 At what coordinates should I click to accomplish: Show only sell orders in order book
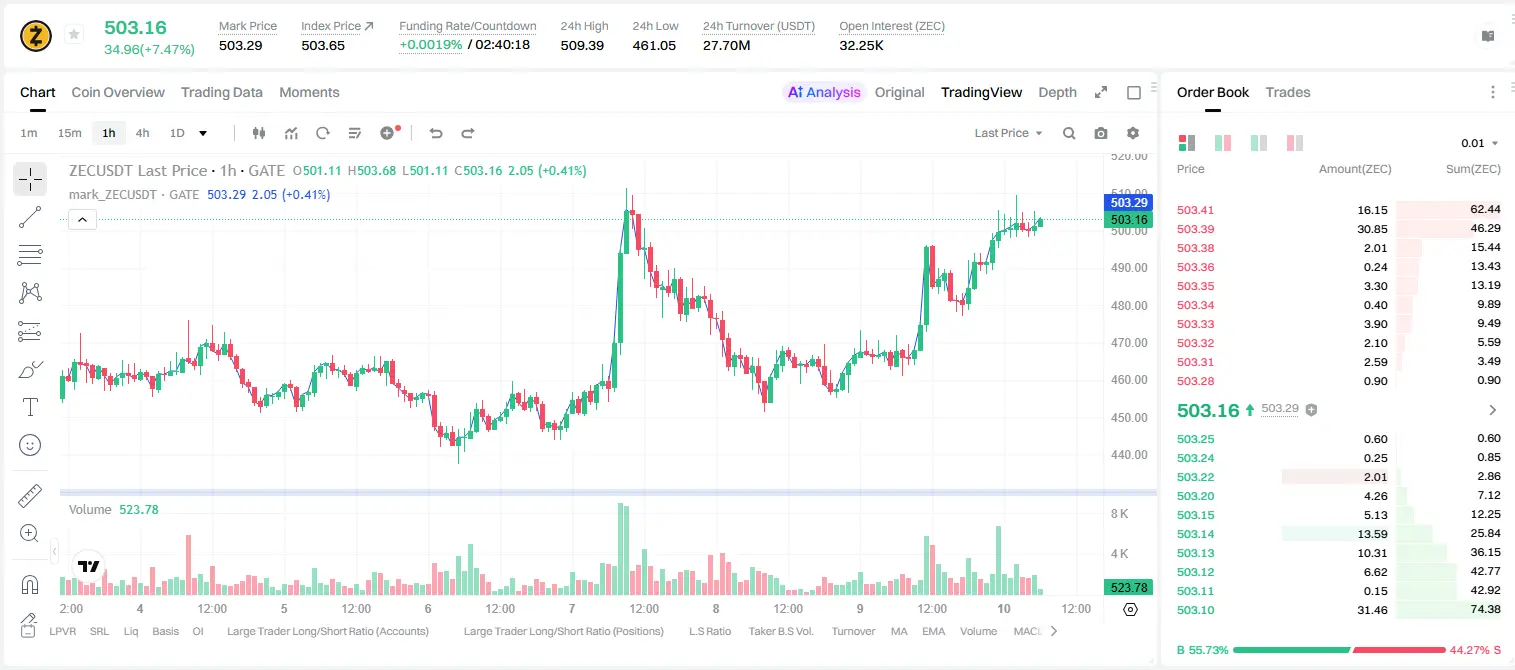tap(1295, 143)
